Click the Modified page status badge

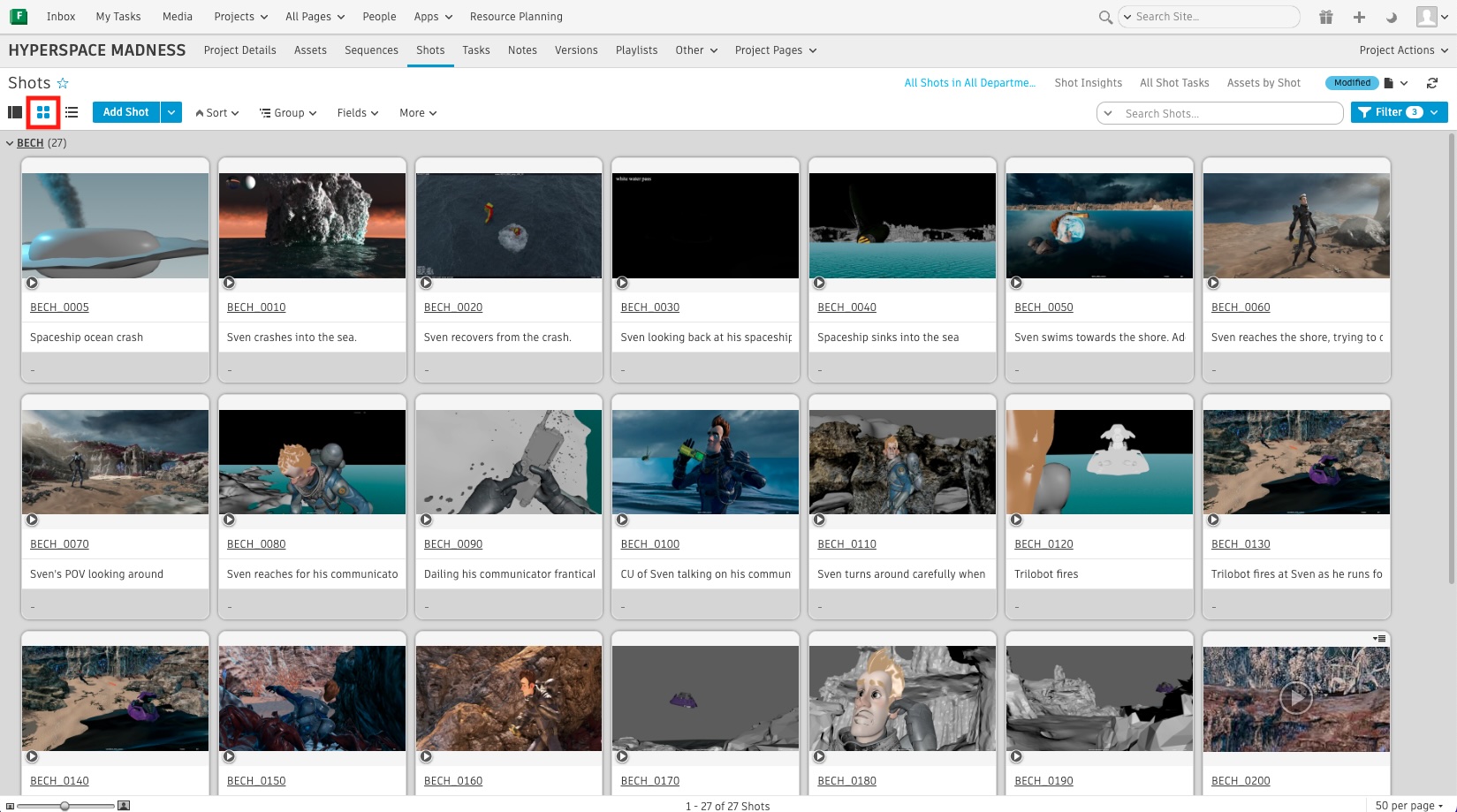1352,83
